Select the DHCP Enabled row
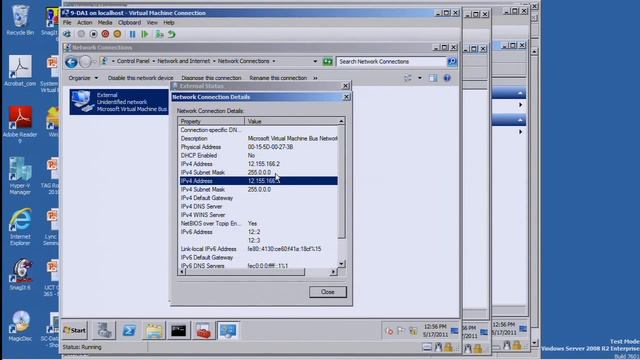 [258, 156]
